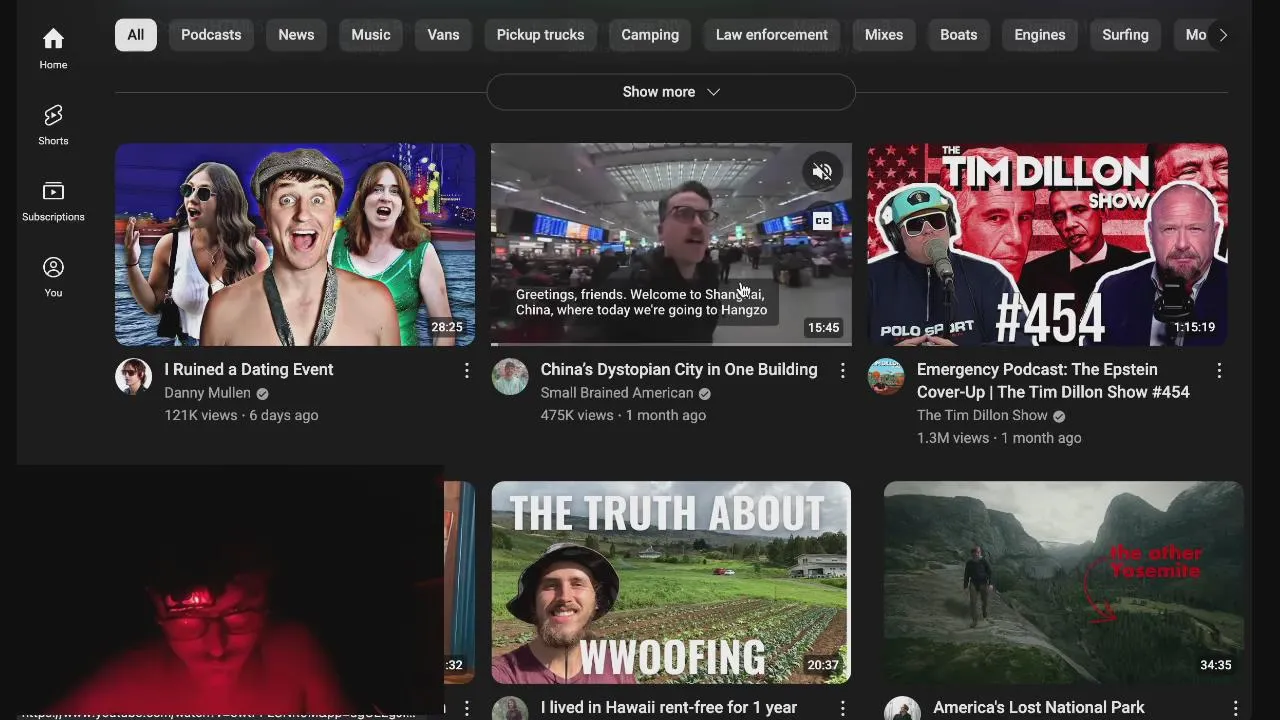Select the Music filter chip

coord(371,35)
